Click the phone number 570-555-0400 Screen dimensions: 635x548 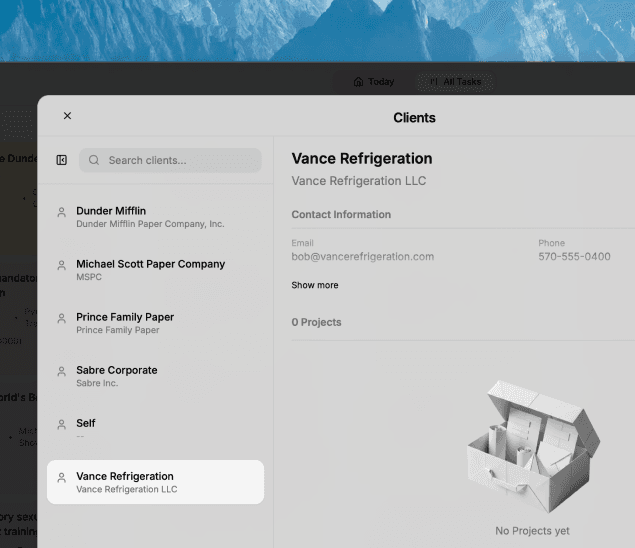(574, 257)
